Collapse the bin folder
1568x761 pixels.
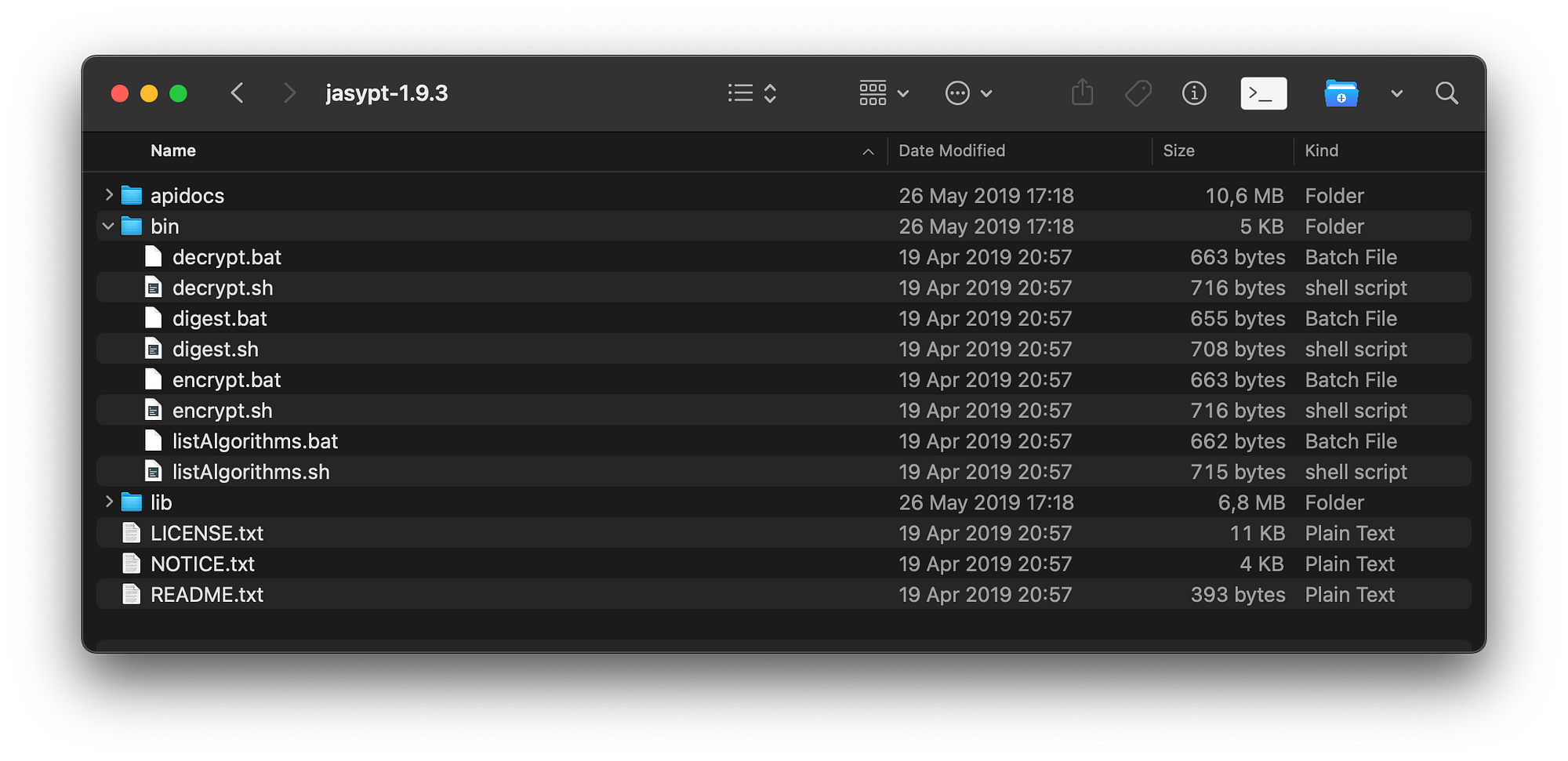(x=108, y=226)
